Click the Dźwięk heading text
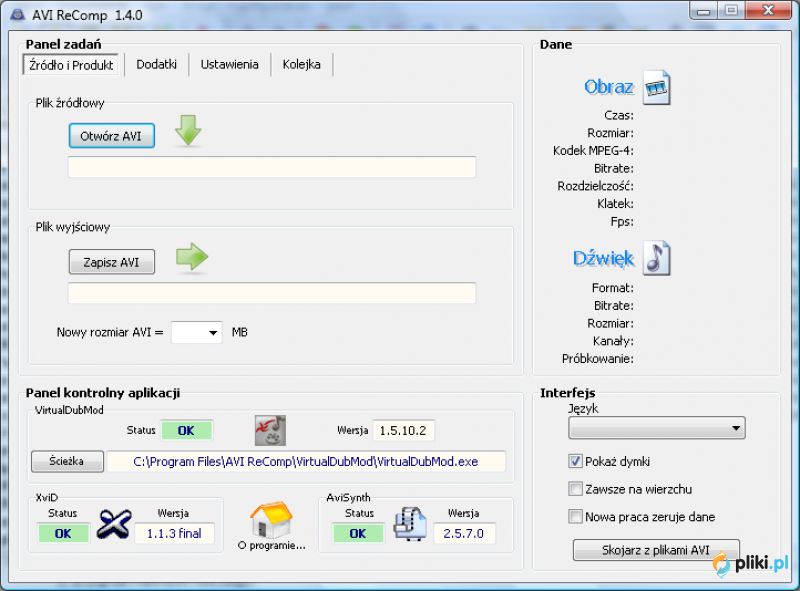 604,258
